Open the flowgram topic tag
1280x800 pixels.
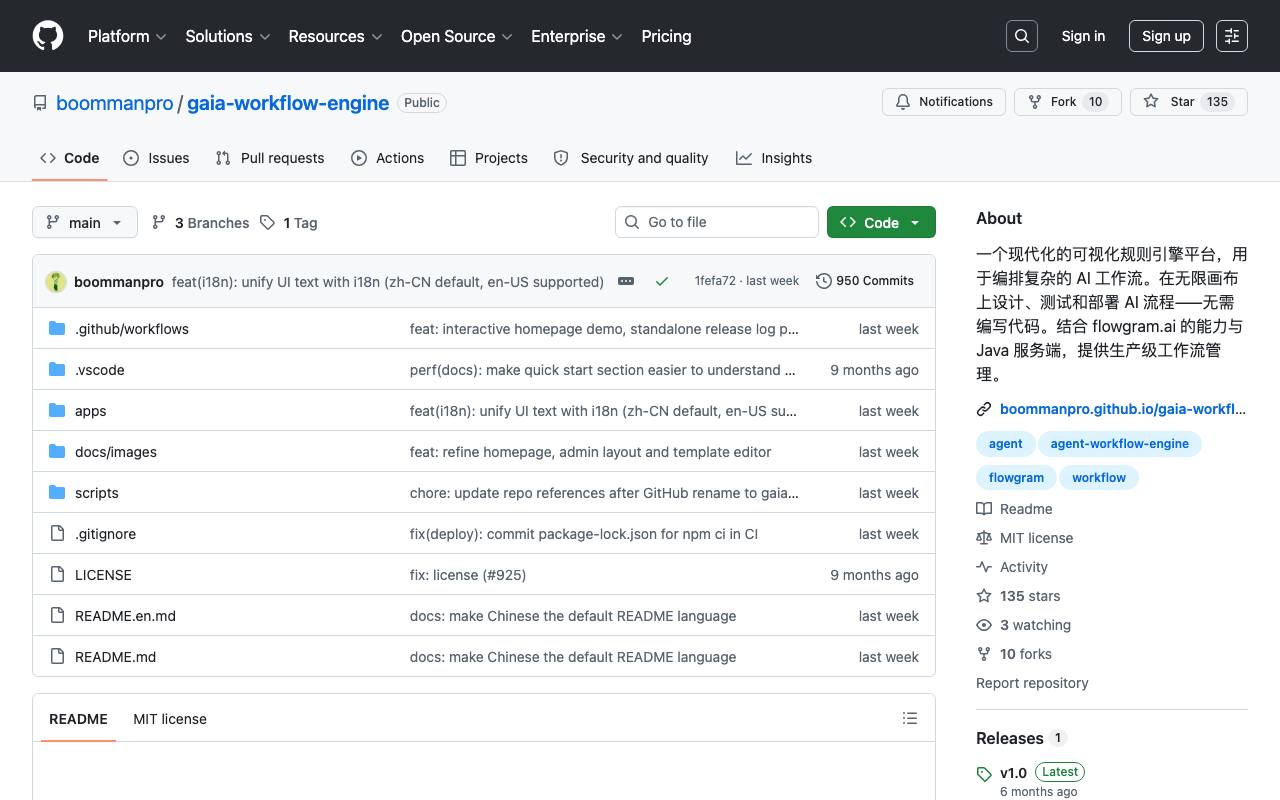coord(1016,477)
